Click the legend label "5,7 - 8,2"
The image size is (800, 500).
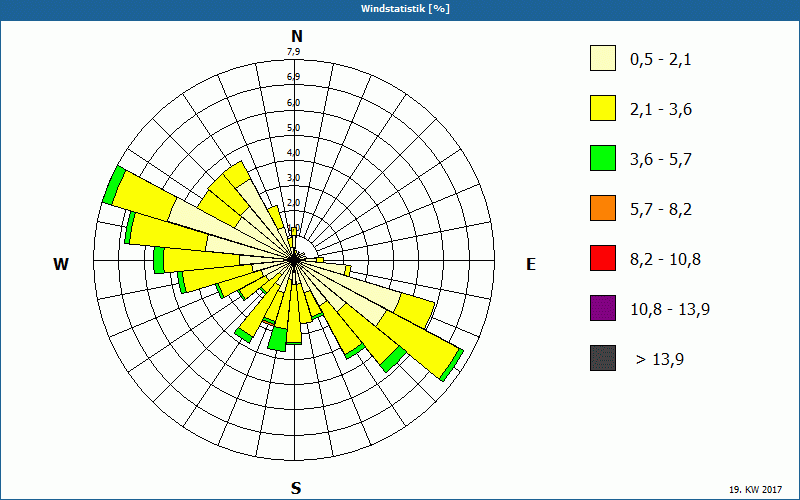[661, 210]
